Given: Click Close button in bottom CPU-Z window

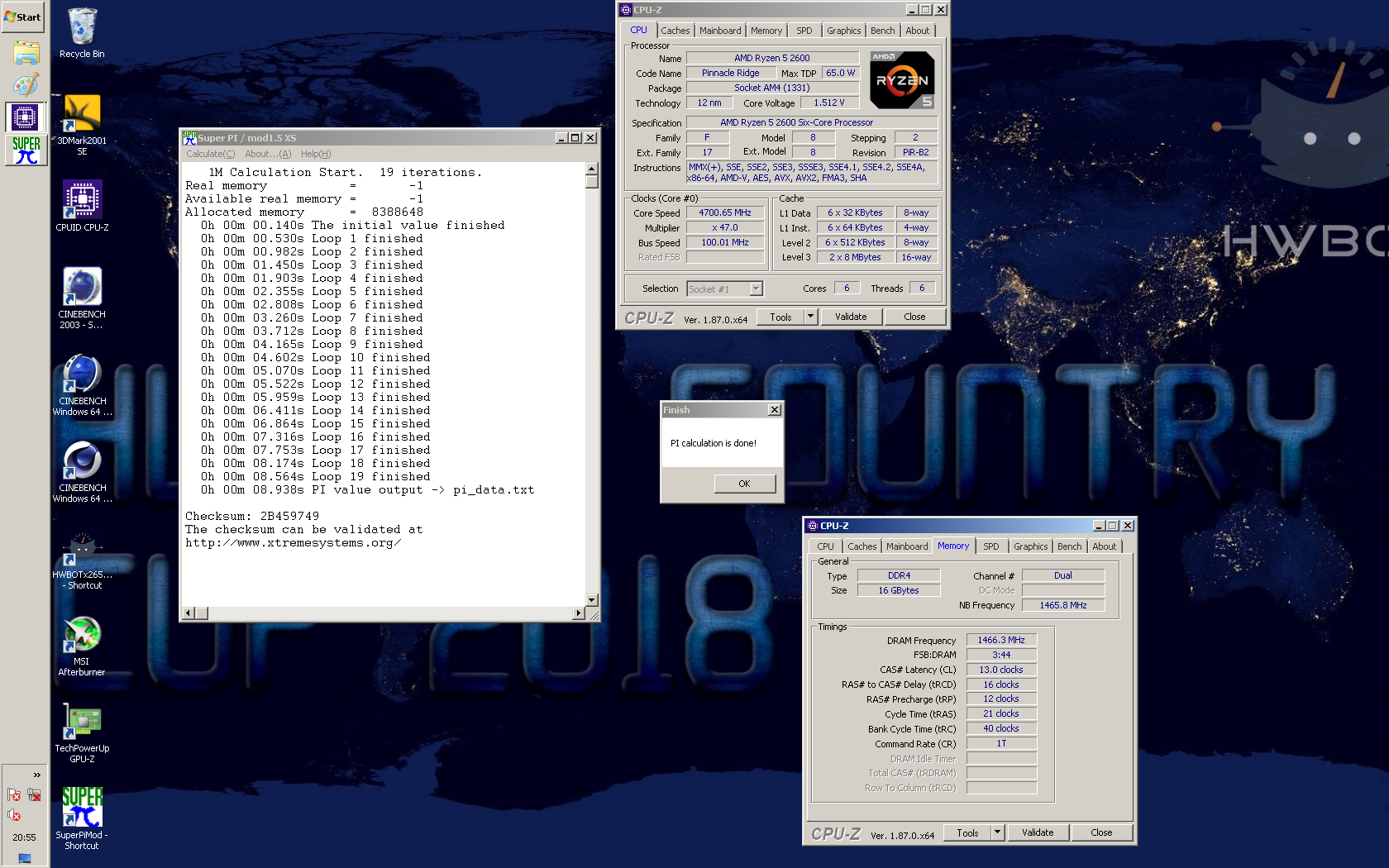Looking at the screenshot, I should [1101, 832].
